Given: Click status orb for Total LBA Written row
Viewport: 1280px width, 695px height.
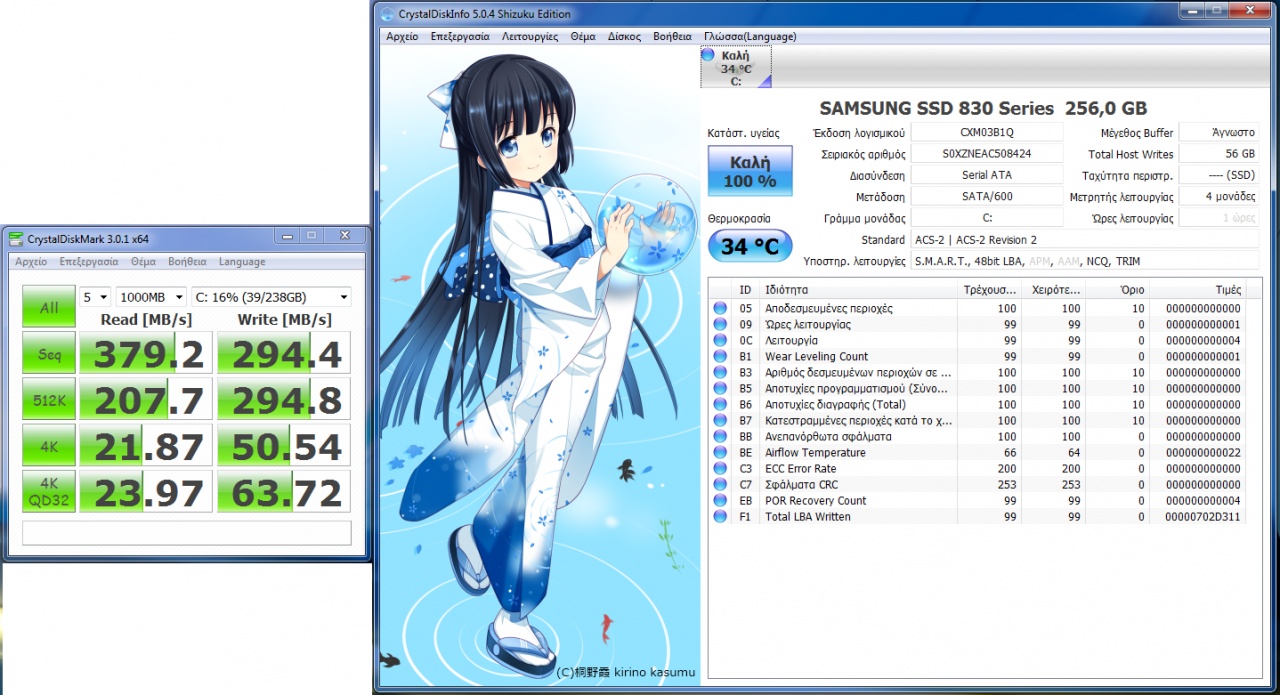Looking at the screenshot, I should 720,516.
